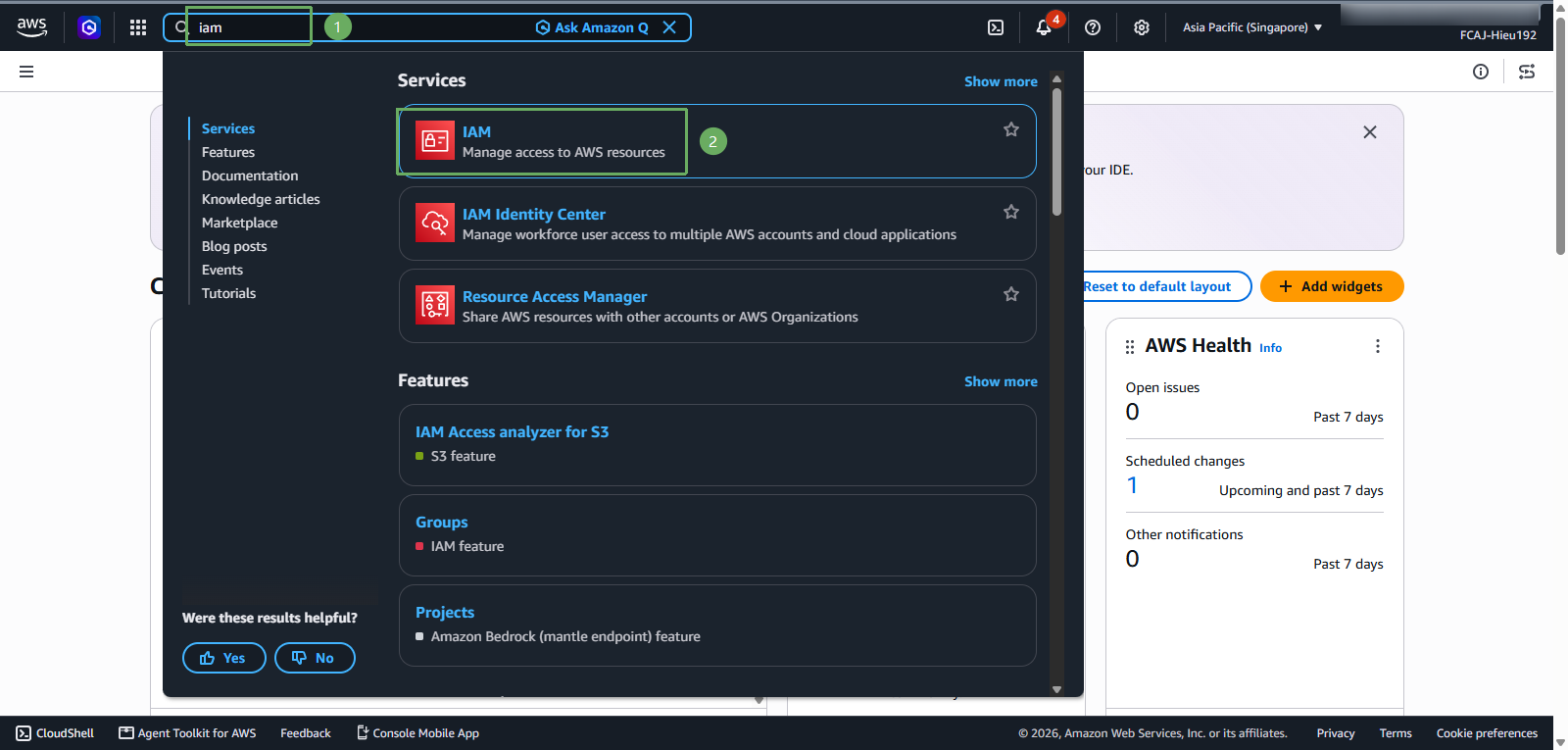Click the IAM service icon
Screen dimensions: 1568x750
click(435, 141)
